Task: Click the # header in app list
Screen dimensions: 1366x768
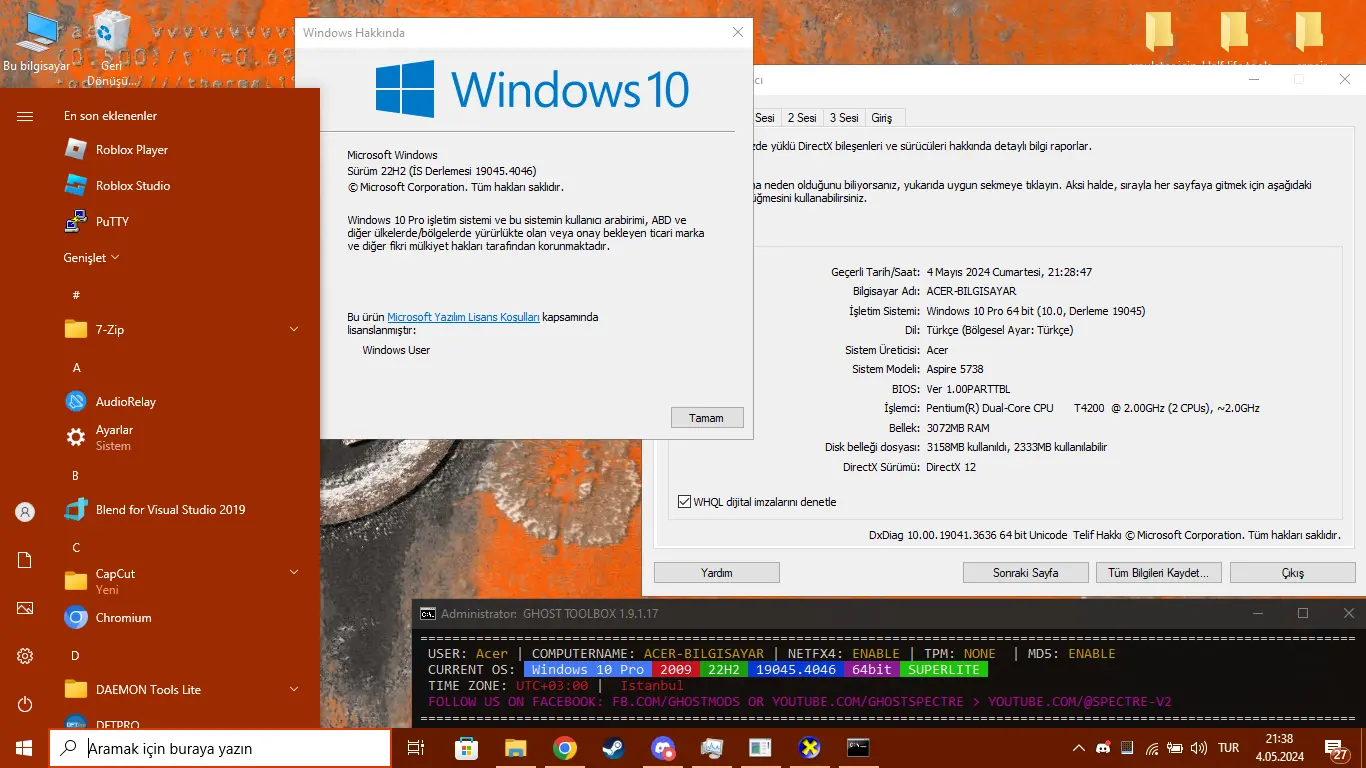Action: (76, 296)
